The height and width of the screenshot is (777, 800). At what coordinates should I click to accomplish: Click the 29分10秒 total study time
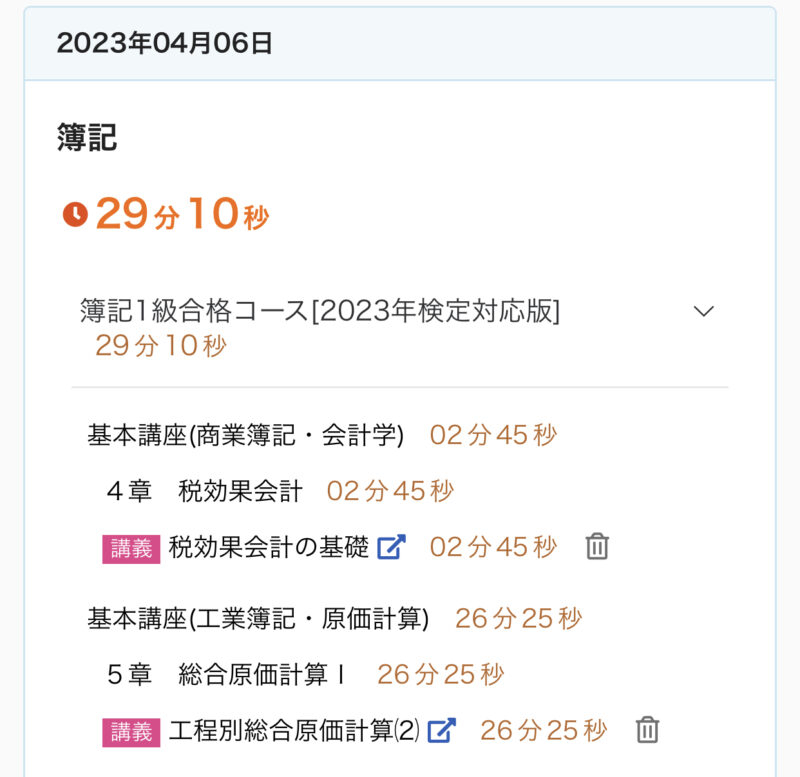coord(182,215)
